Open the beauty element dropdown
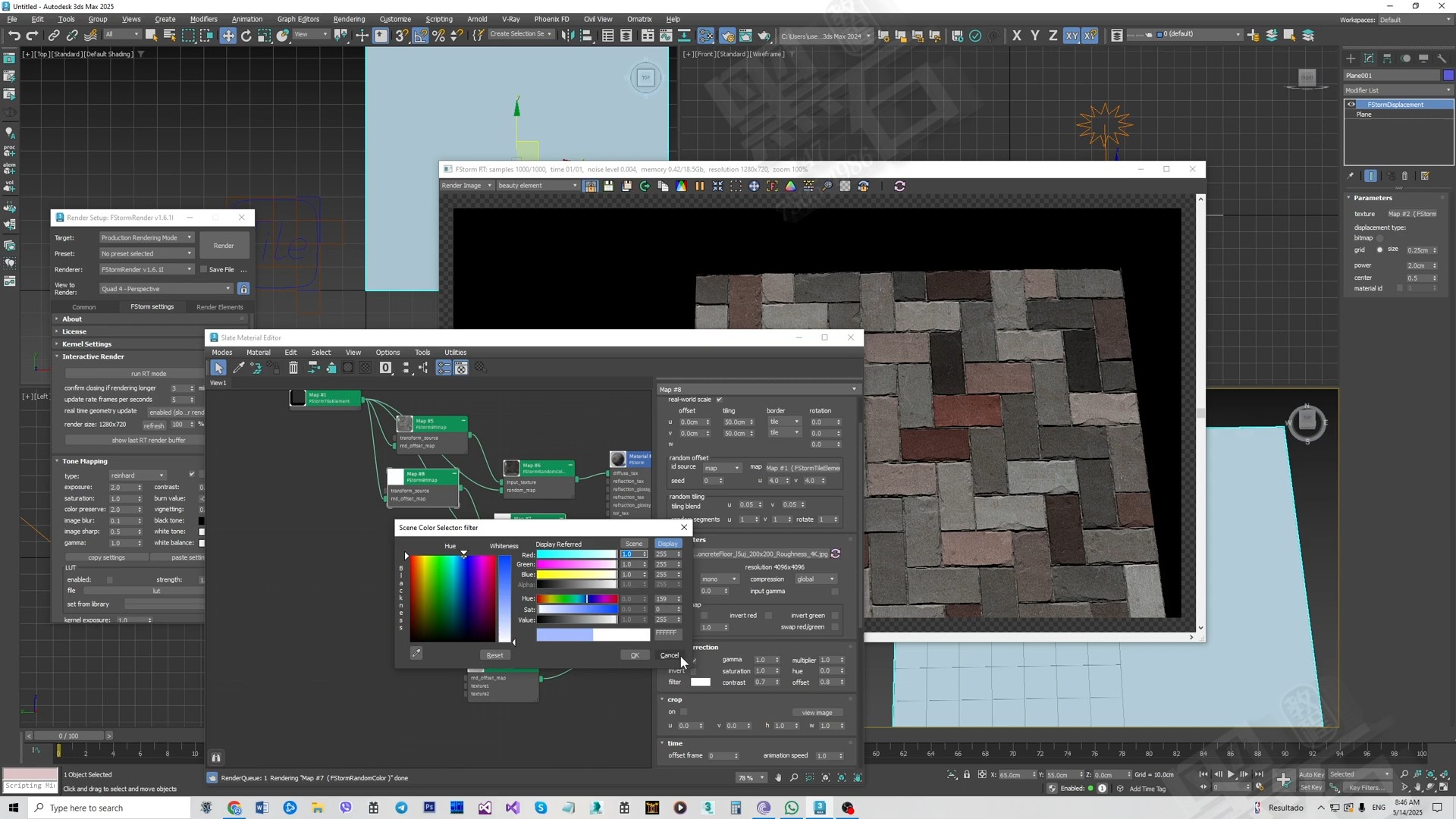Viewport: 1456px width, 819px height. tap(538, 186)
